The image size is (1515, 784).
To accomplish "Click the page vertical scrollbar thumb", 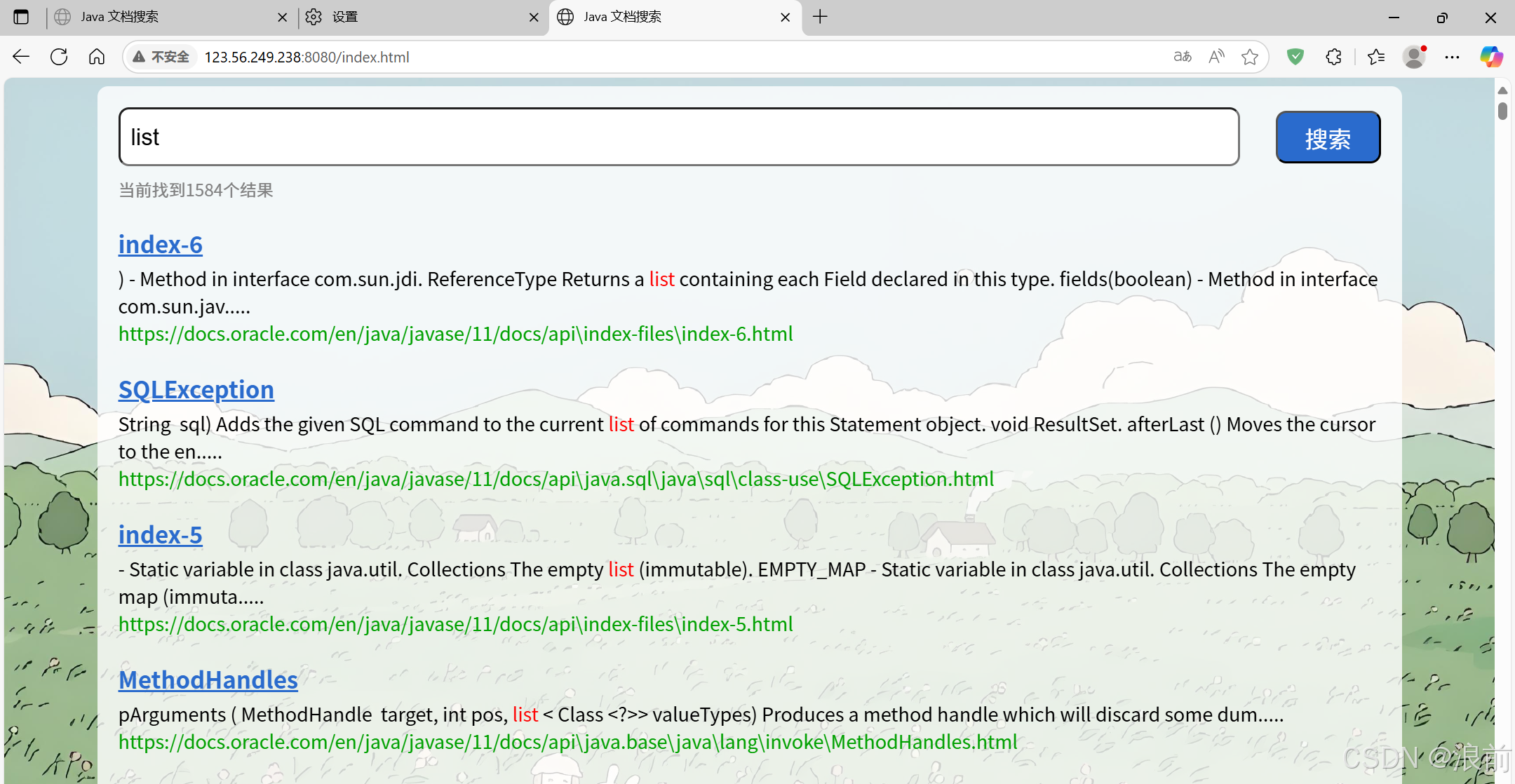I will pyautogui.click(x=1502, y=111).
